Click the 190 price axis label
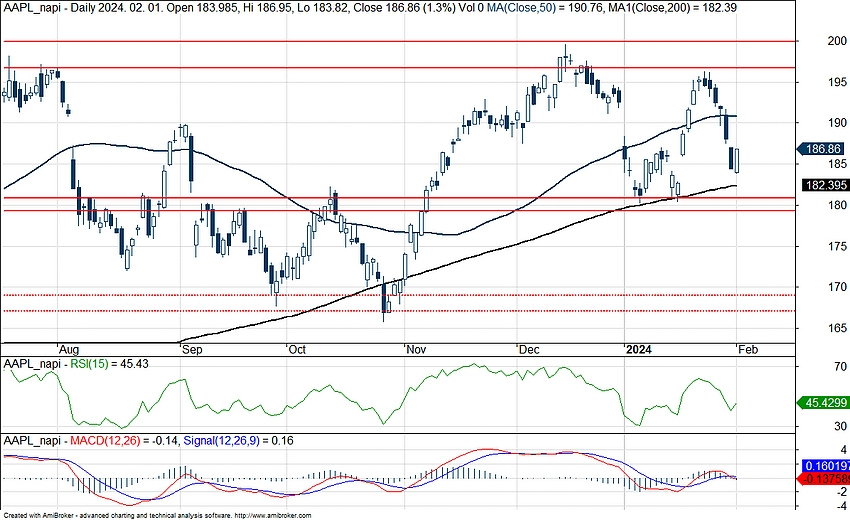The width and height of the screenshot is (850, 520). click(x=838, y=123)
